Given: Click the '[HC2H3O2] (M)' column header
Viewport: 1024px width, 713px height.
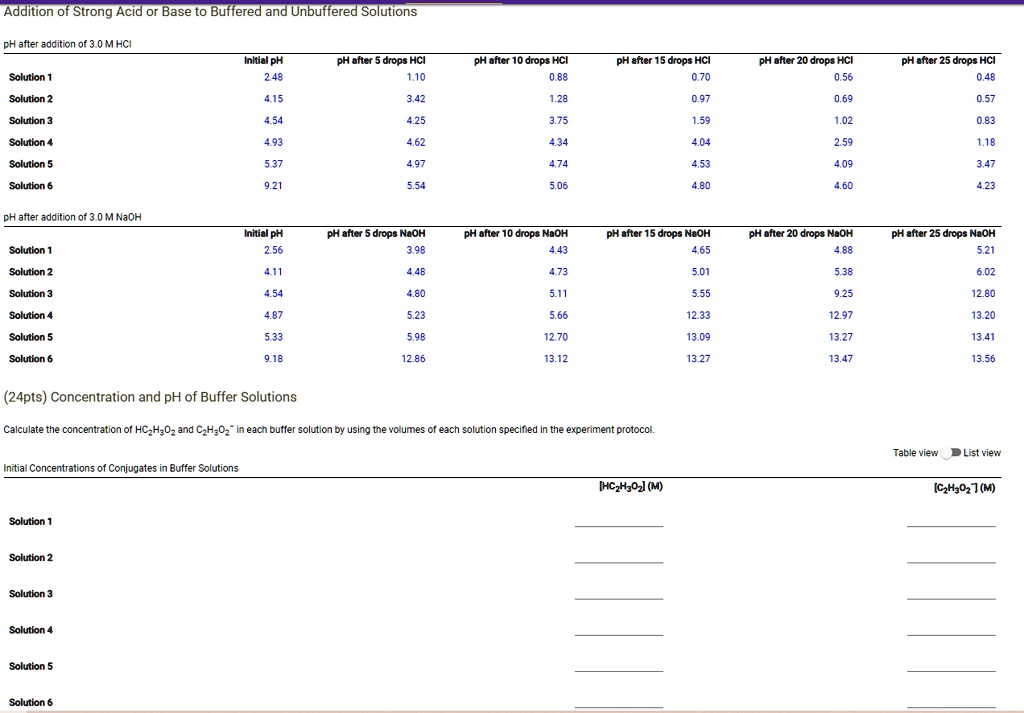Looking at the screenshot, I should point(631,486).
